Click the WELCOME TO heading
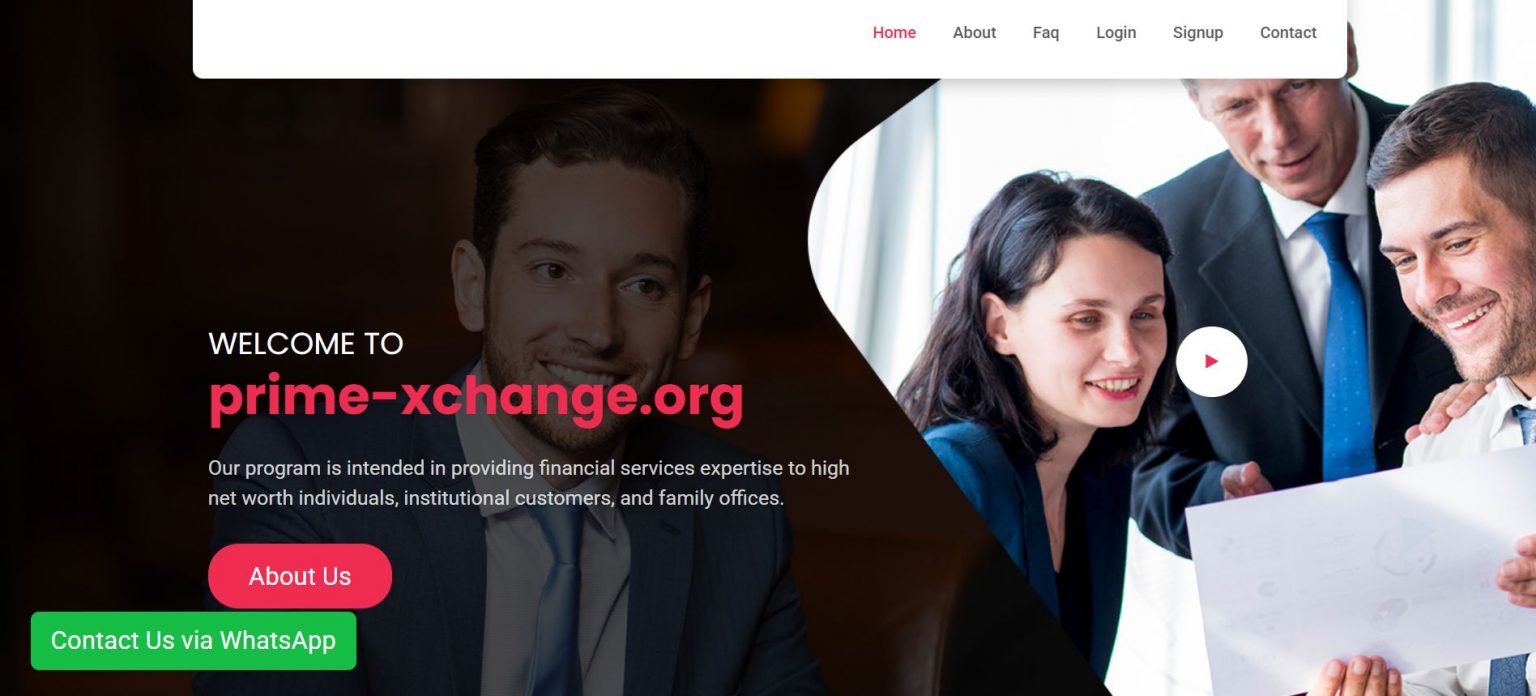 [306, 344]
